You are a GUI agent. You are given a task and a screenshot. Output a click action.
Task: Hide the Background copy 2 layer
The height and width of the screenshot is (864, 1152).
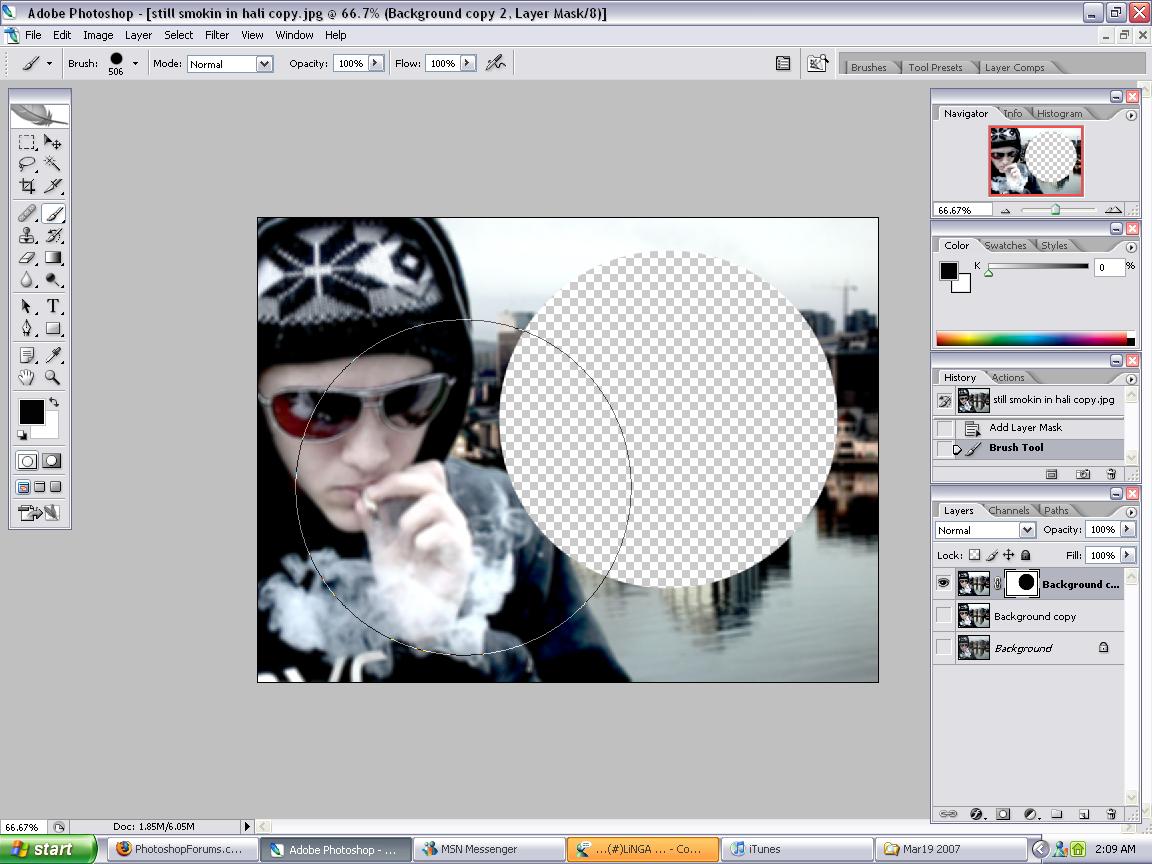click(942, 583)
